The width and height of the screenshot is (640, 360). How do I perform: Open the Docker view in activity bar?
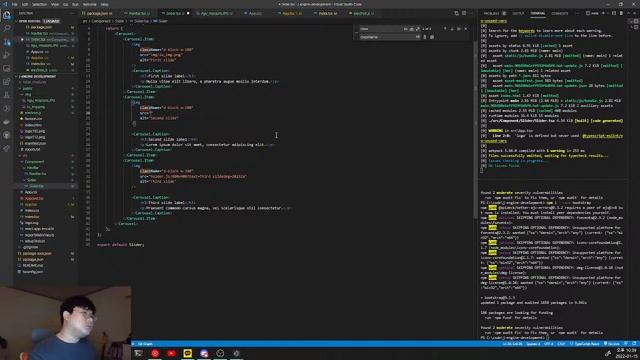(x=7, y=122)
